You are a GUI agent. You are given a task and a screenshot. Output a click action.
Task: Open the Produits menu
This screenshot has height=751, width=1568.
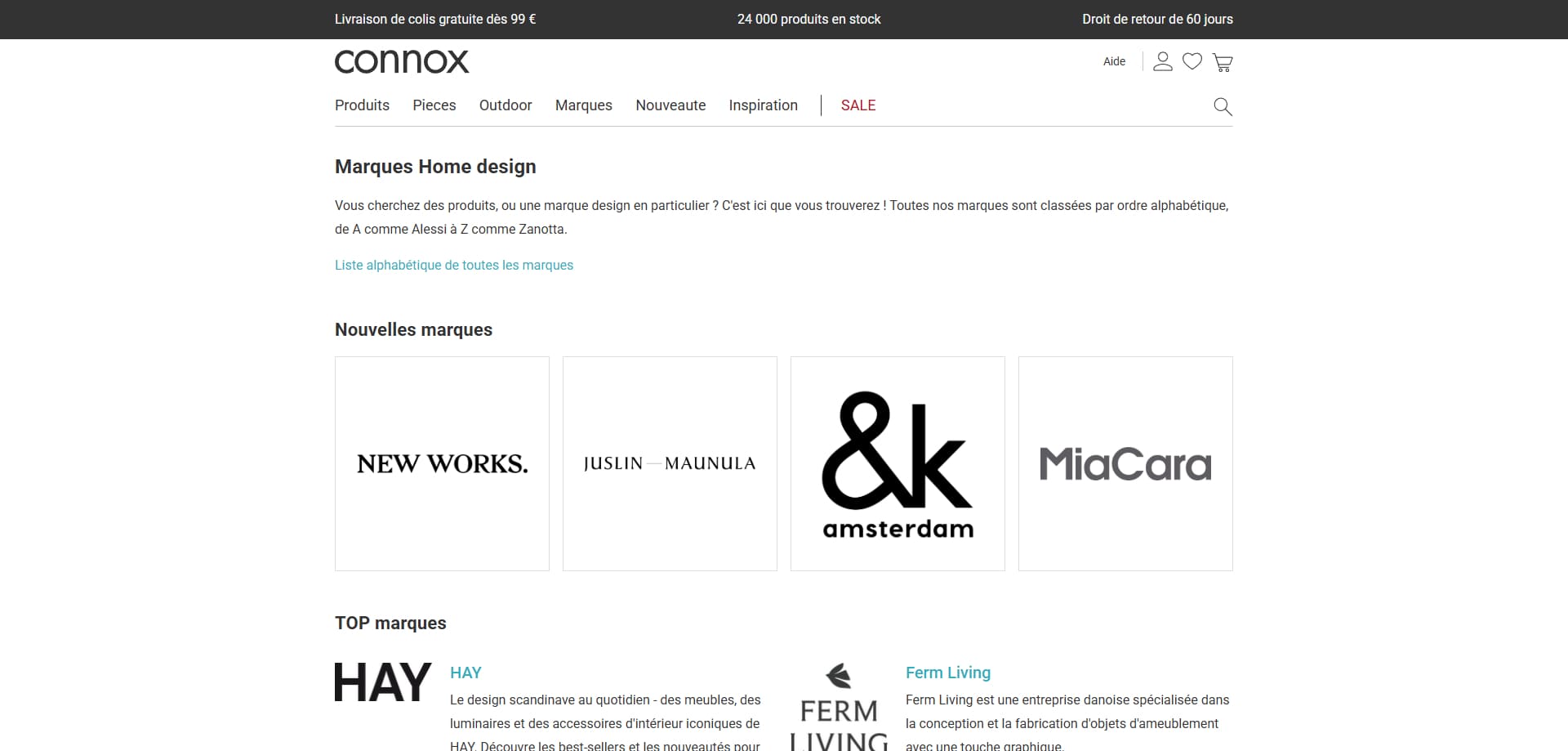click(362, 105)
